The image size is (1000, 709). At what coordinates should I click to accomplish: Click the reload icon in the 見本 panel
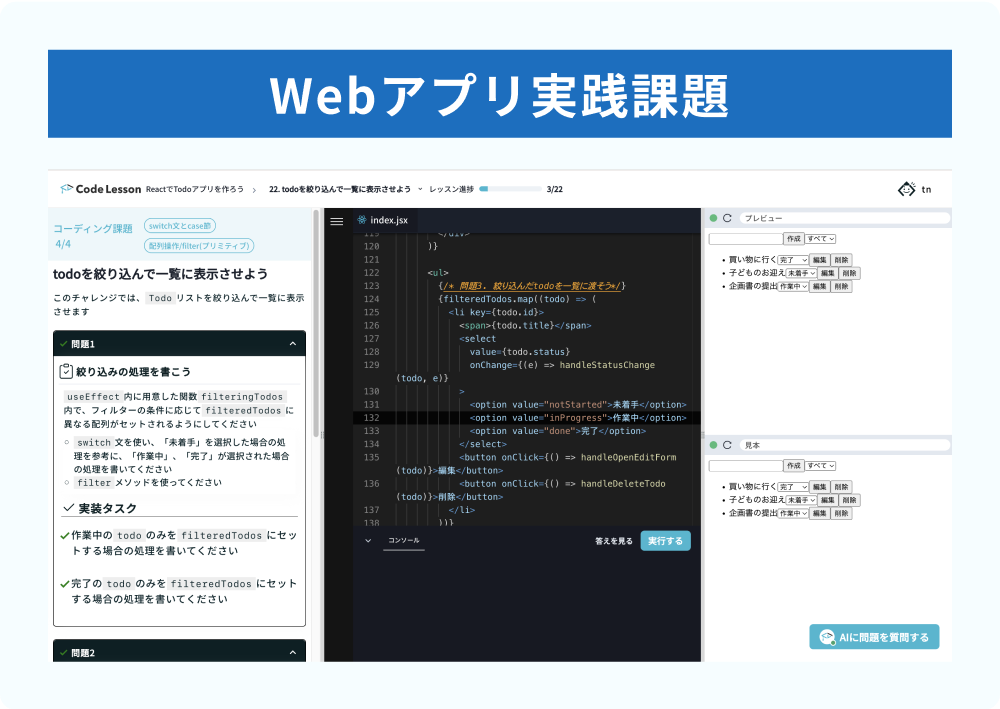727,445
